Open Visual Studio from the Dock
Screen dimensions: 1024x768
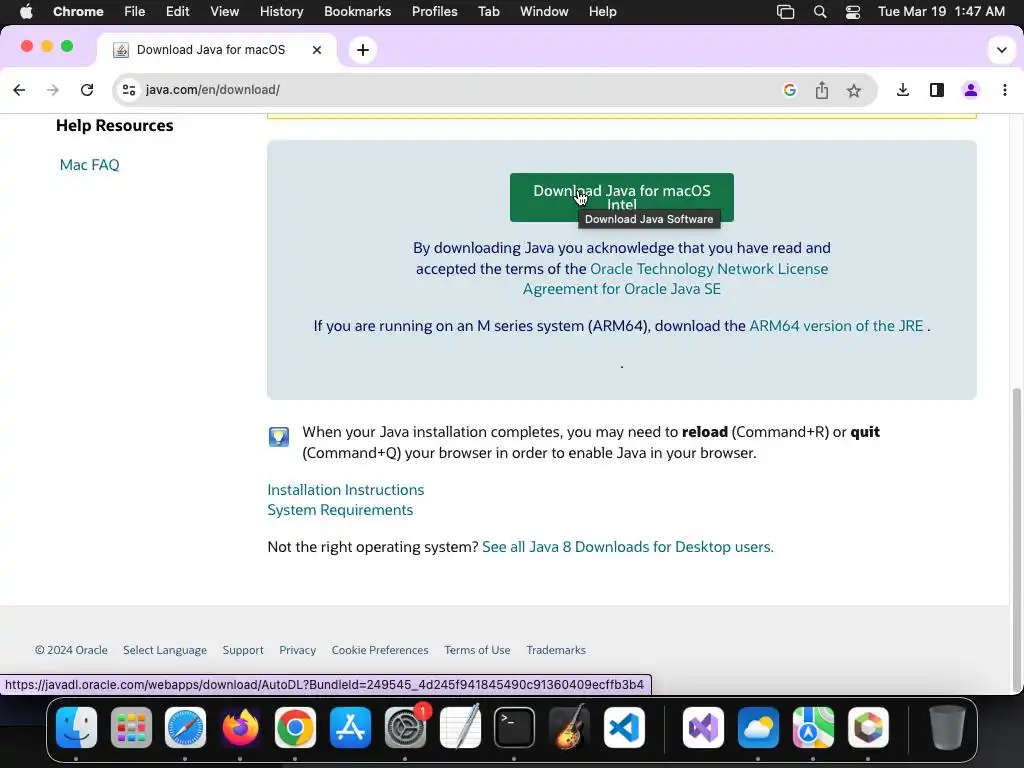click(703, 728)
